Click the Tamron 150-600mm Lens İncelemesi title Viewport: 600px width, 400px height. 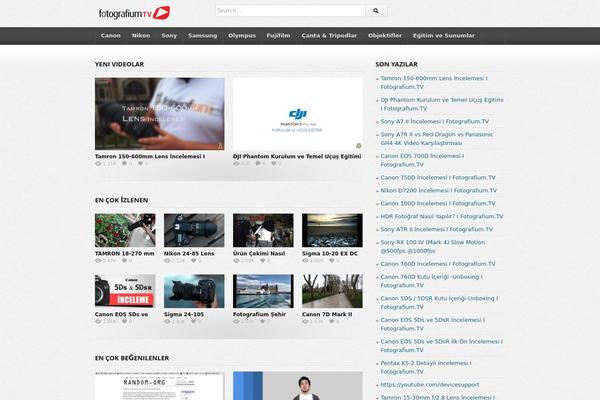pos(150,156)
